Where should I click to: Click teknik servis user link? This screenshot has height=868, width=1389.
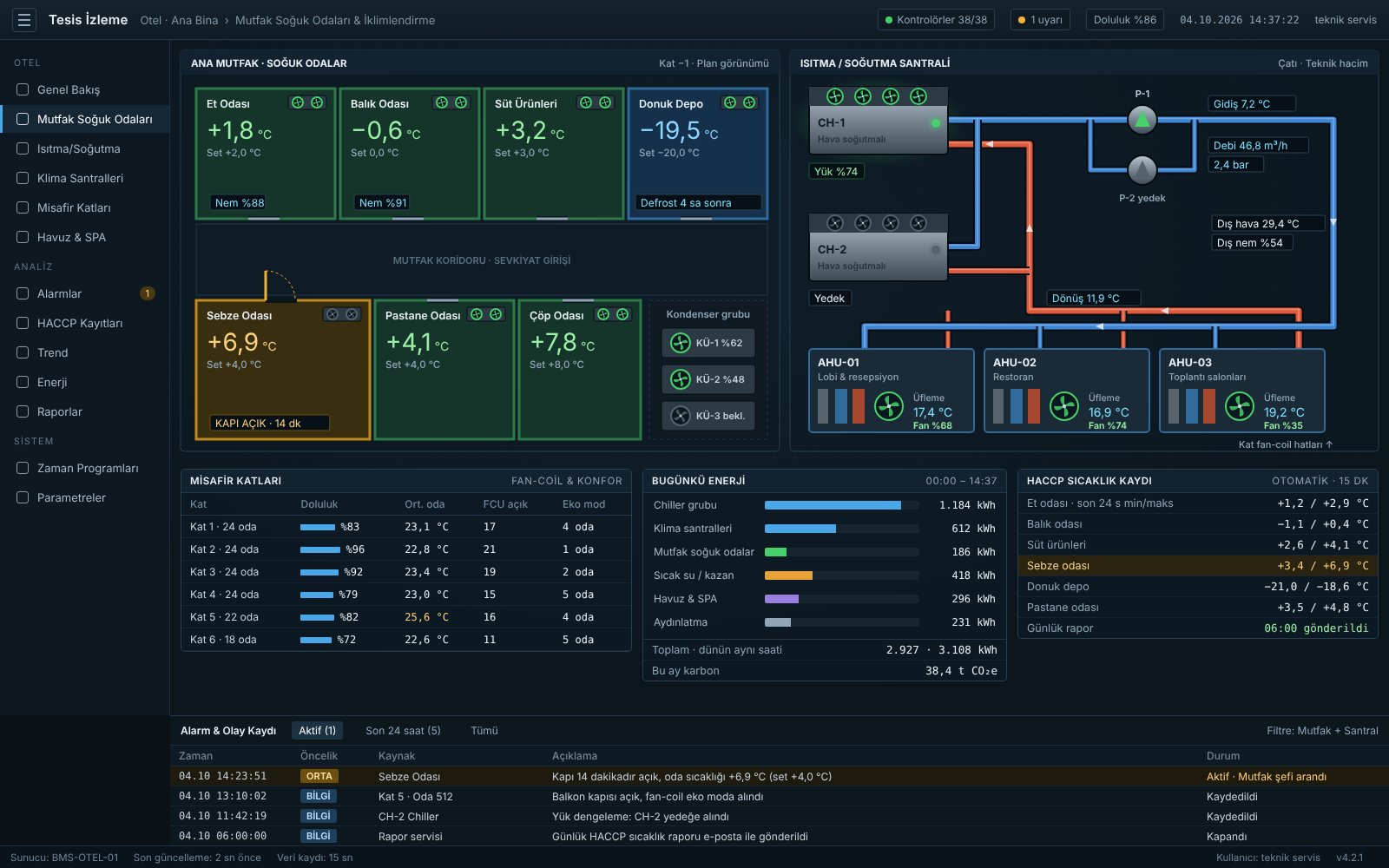point(1346,20)
